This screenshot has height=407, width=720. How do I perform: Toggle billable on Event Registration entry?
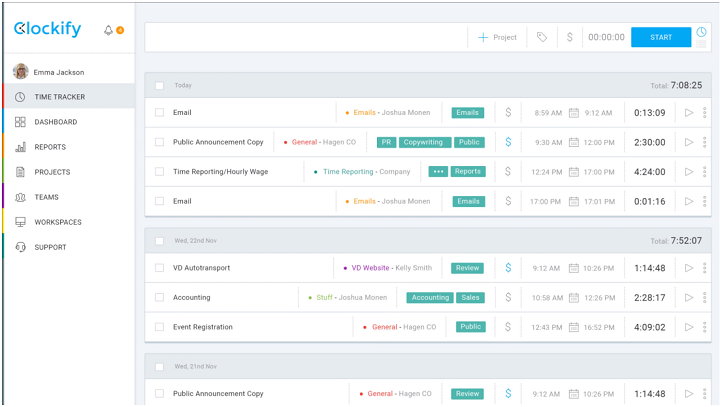[508, 327]
